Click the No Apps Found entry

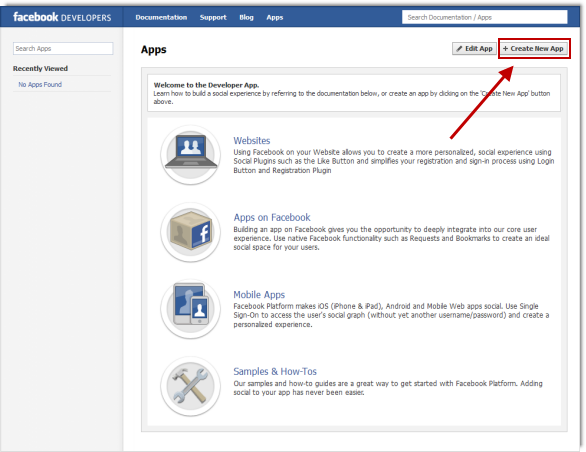(x=40, y=84)
